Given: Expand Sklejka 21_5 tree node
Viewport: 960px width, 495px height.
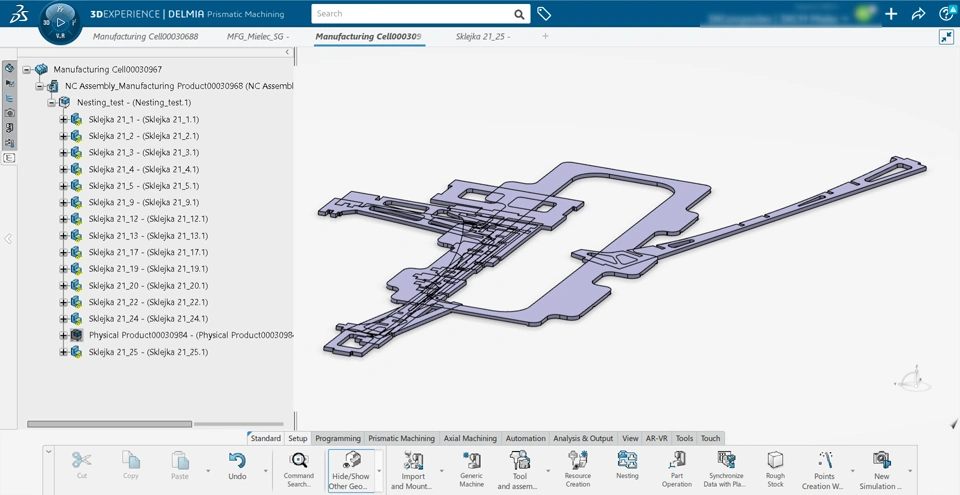Looking at the screenshot, I should pos(64,186).
